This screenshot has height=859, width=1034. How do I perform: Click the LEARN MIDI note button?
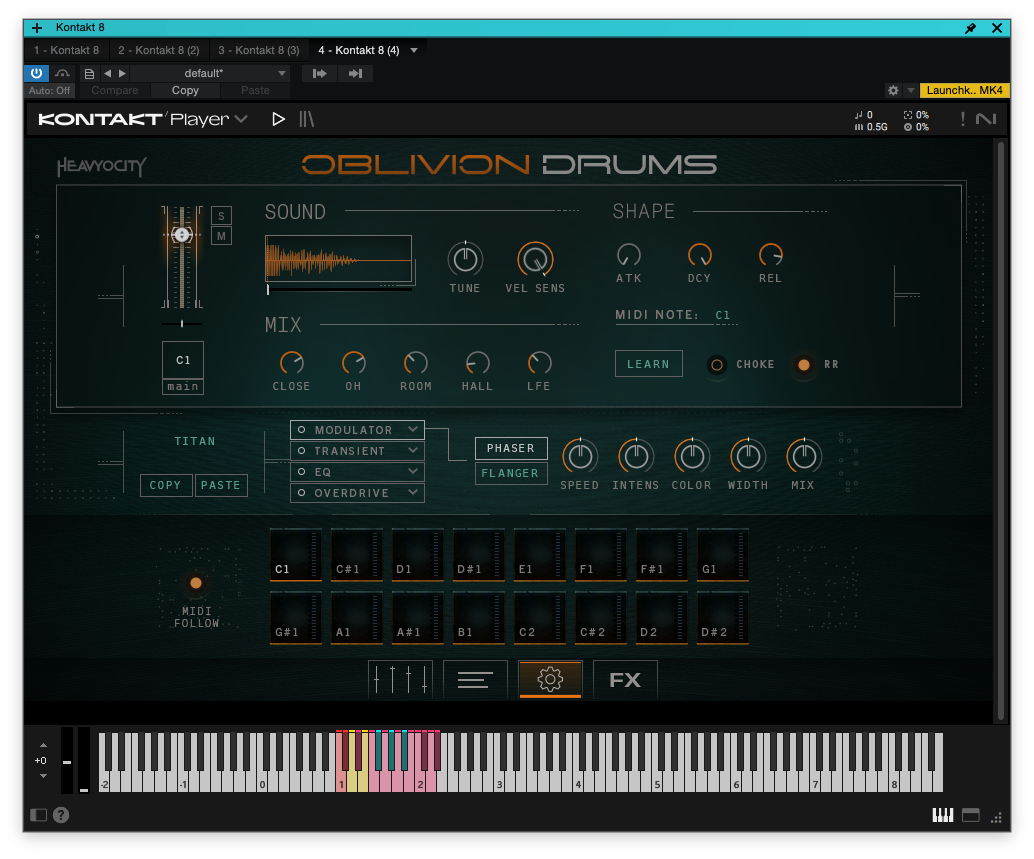click(648, 364)
